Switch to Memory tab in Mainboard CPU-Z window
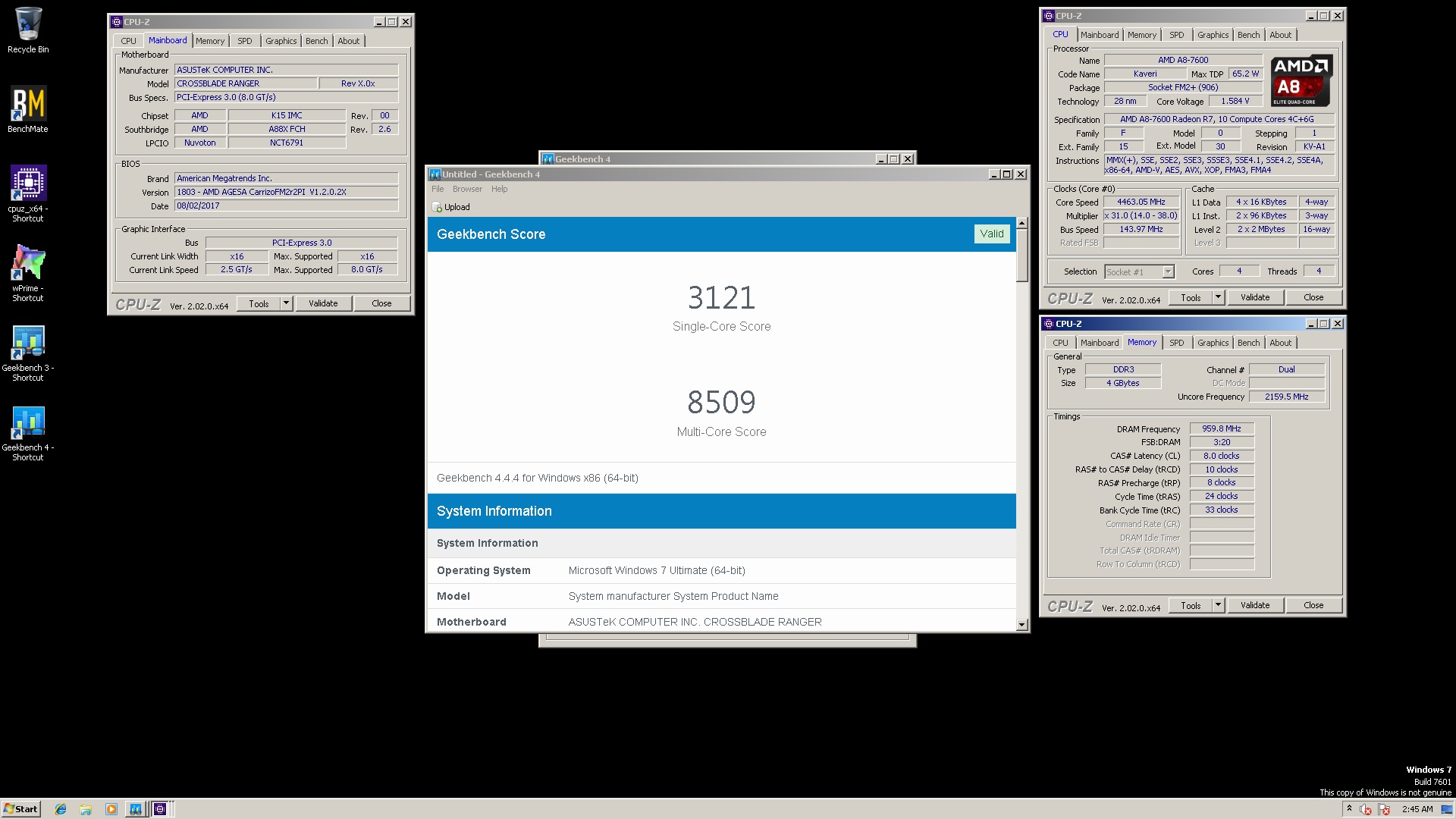Screen dimensions: 1456x819 [x=210, y=41]
